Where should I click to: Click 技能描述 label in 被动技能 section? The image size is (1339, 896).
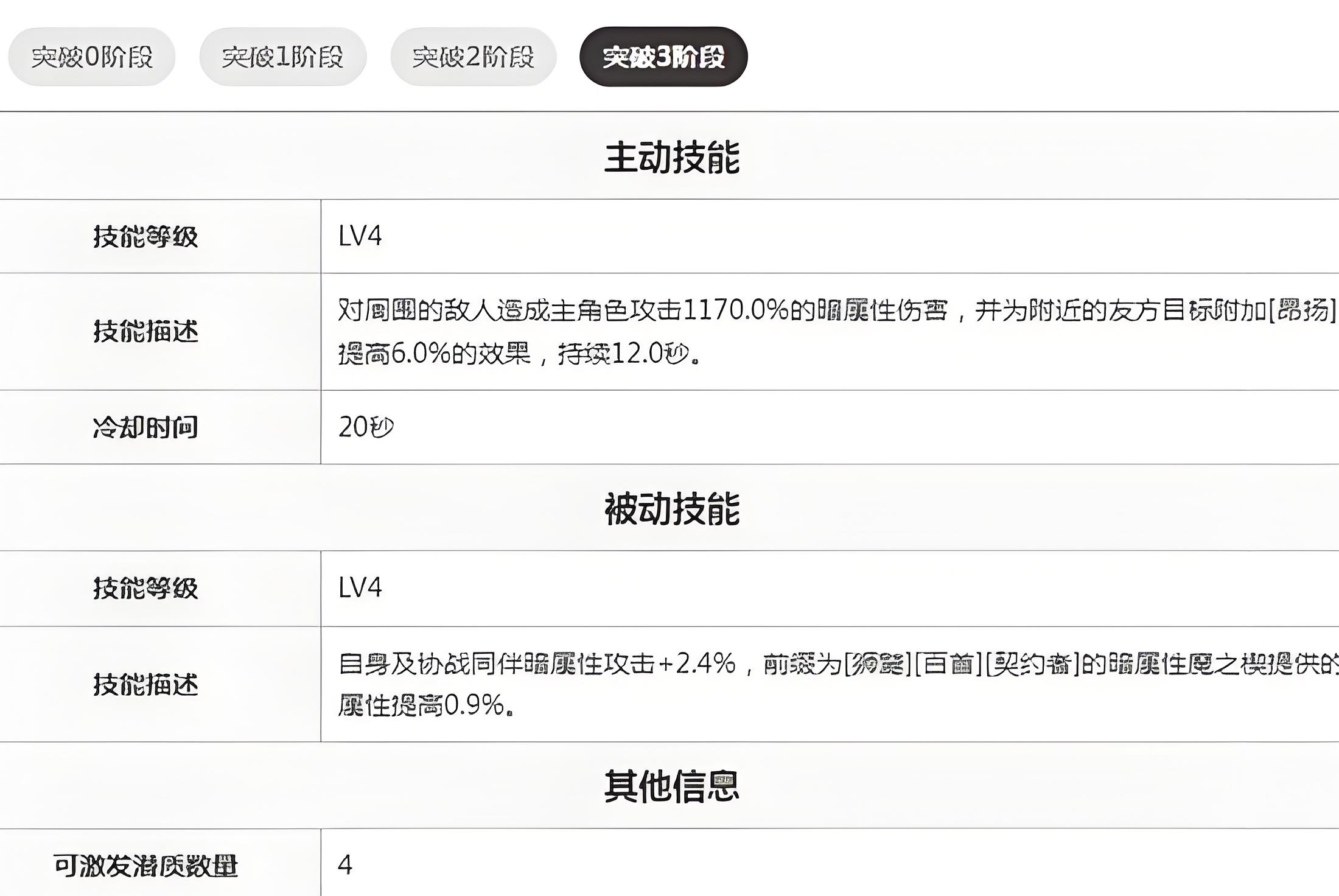pyautogui.click(x=145, y=684)
